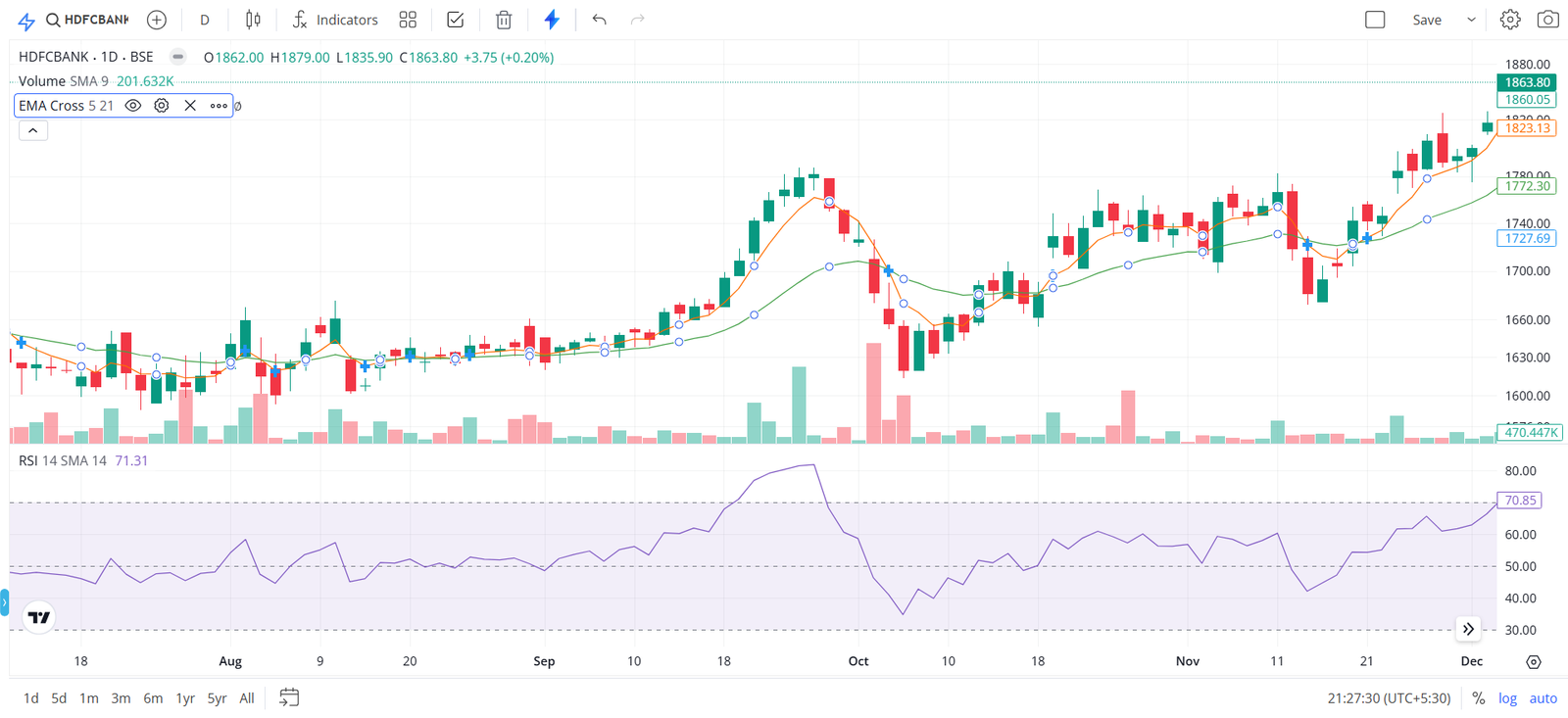Image resolution: width=1568 pixels, height=718 pixels.
Task: Toggle EMA Cross visibility eye
Action: click(133, 106)
